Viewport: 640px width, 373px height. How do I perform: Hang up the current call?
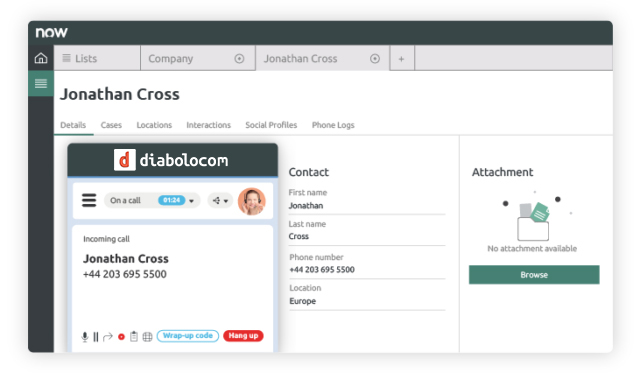(243, 336)
